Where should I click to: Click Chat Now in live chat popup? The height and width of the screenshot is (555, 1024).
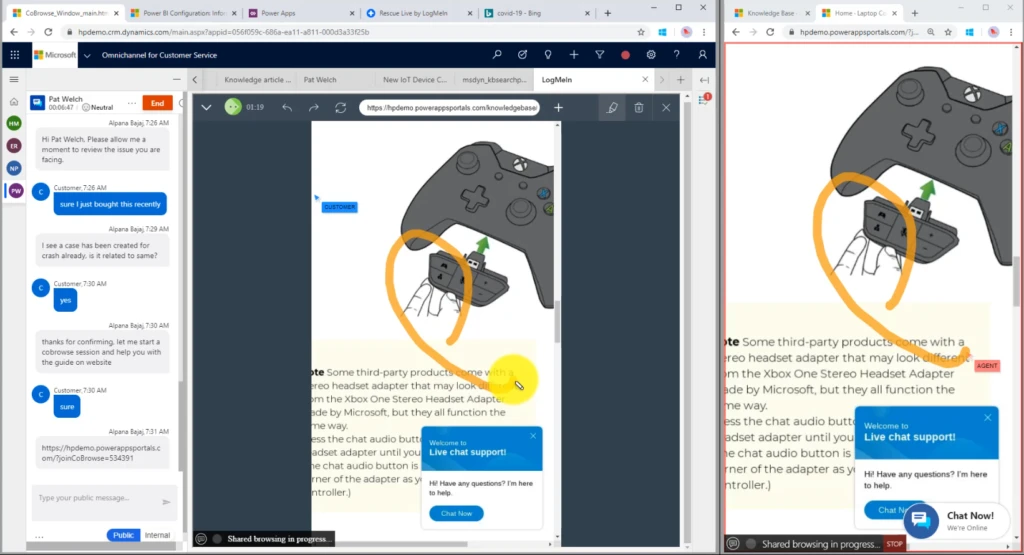456,513
